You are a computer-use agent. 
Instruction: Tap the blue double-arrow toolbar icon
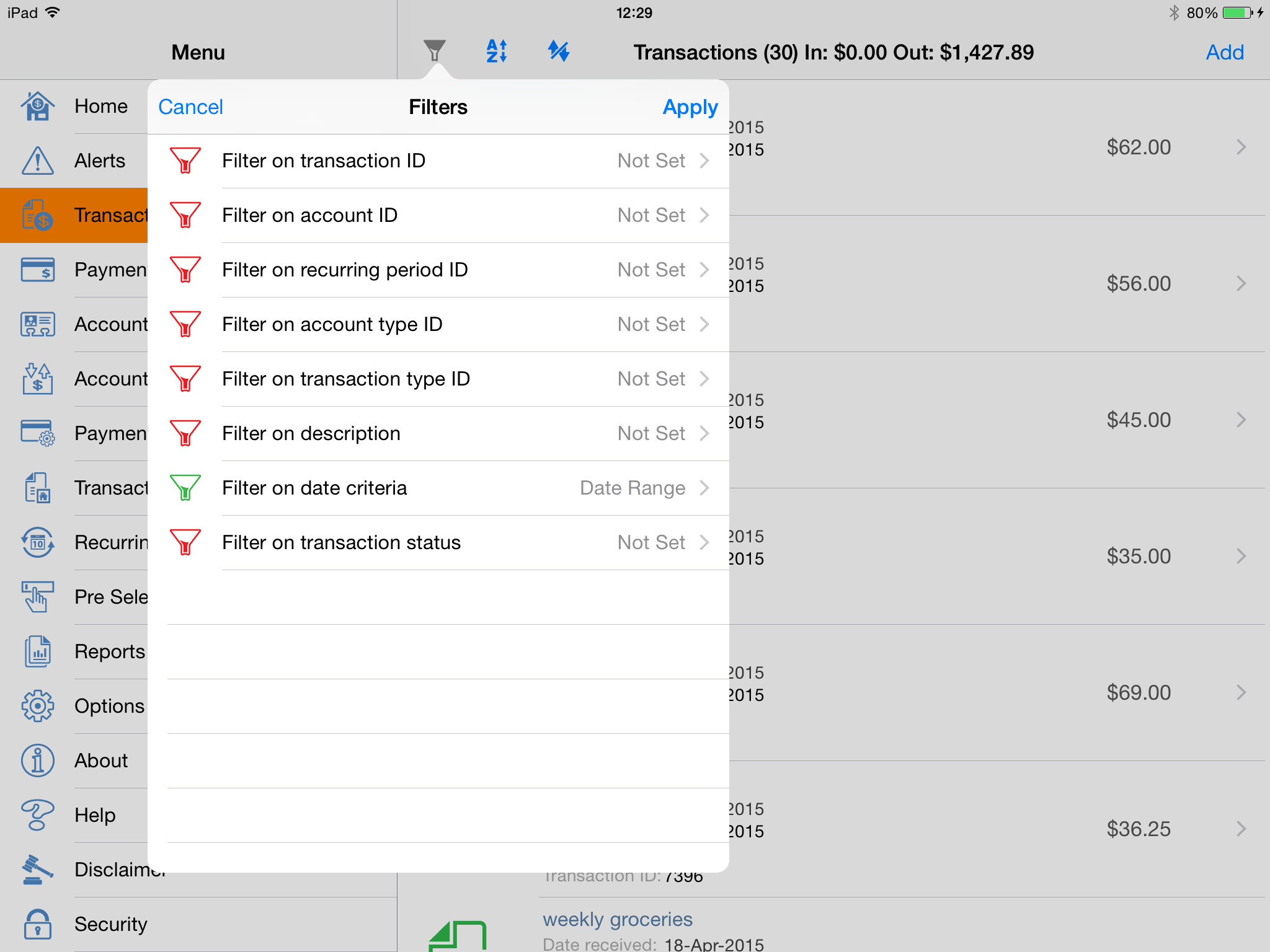(559, 51)
